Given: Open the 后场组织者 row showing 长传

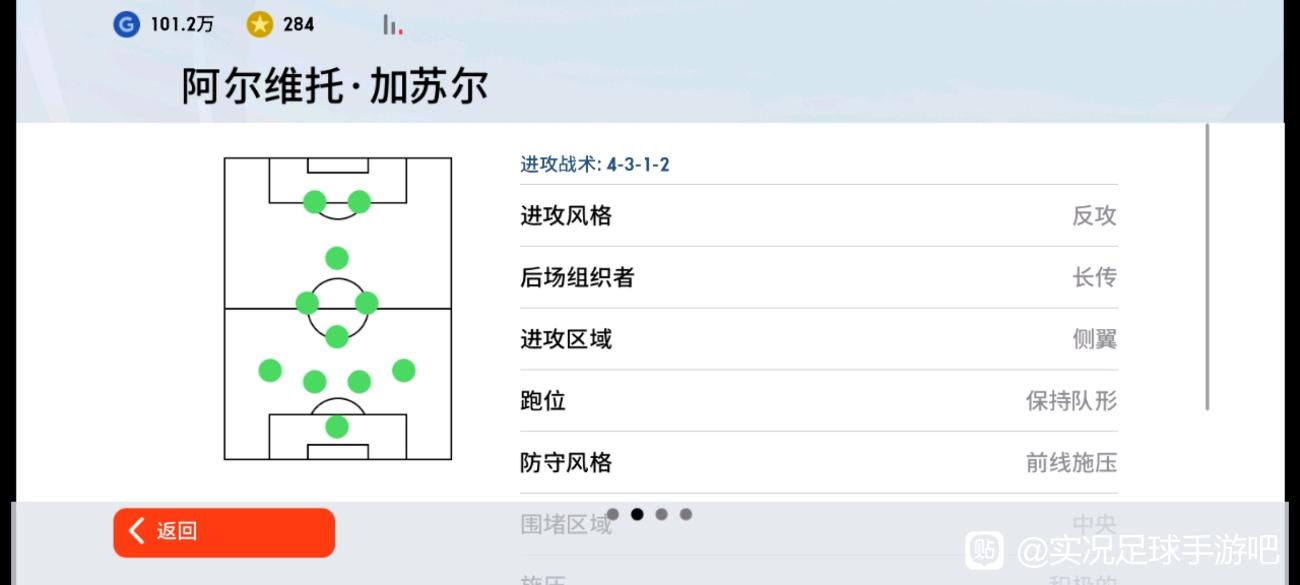Looking at the screenshot, I should (x=819, y=278).
